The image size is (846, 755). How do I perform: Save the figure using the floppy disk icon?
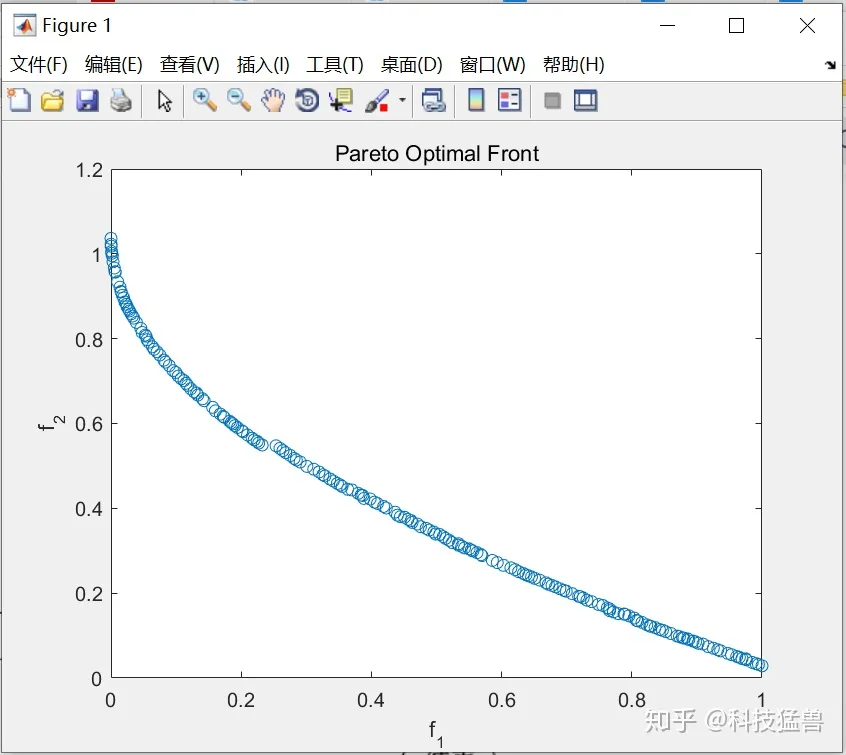coord(87,100)
